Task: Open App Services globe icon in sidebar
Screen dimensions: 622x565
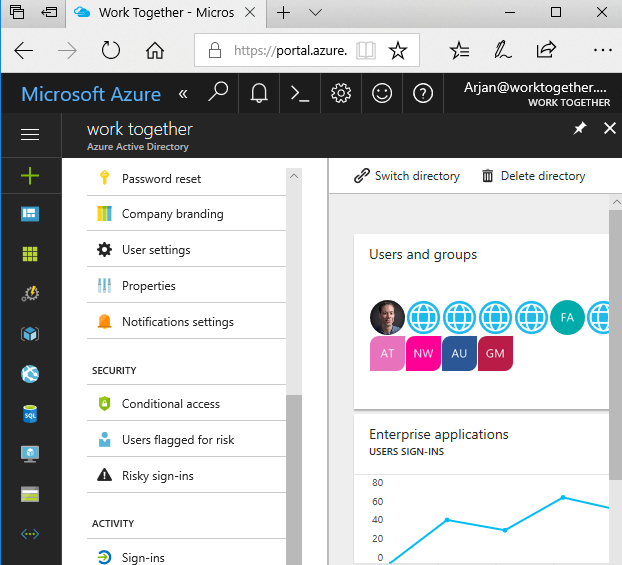Action: click(x=30, y=374)
